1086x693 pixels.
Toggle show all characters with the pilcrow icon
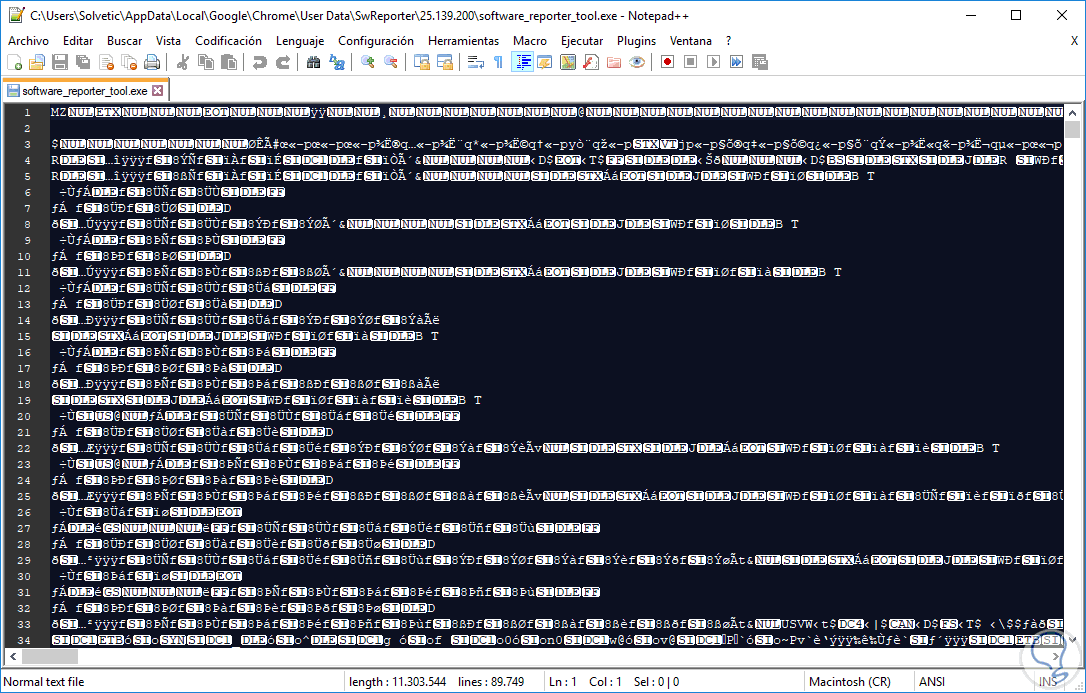[x=499, y=62]
